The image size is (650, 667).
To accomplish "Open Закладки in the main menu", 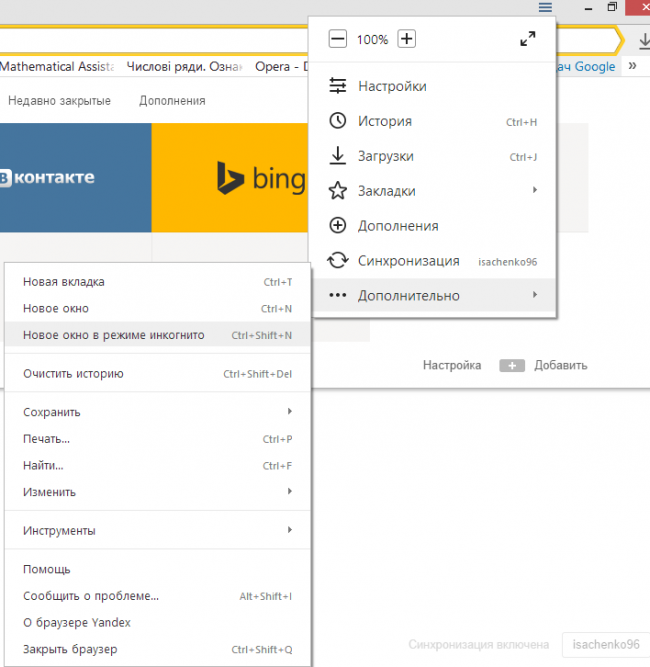I will 433,191.
